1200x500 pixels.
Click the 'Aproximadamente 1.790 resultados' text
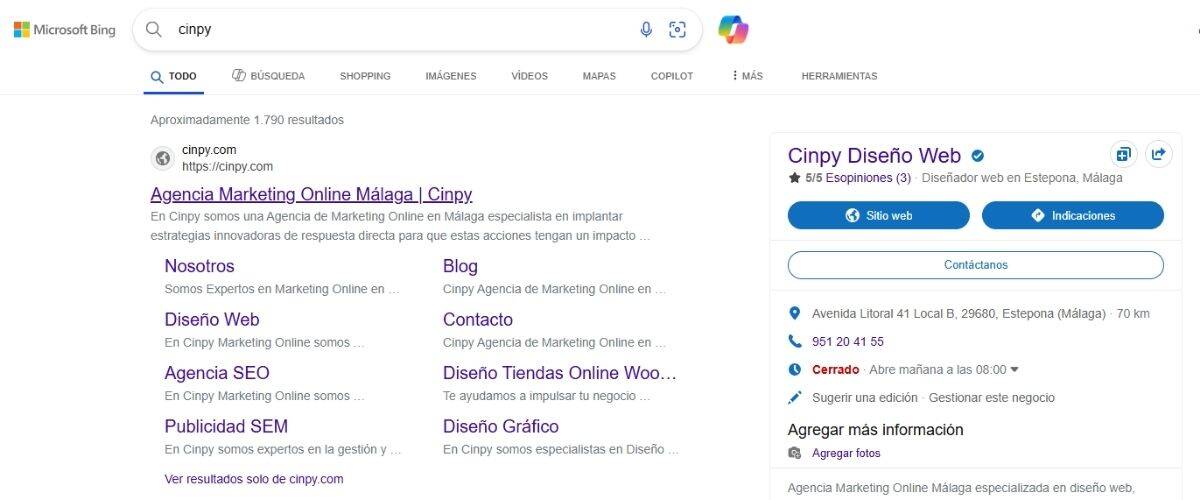tap(247, 120)
